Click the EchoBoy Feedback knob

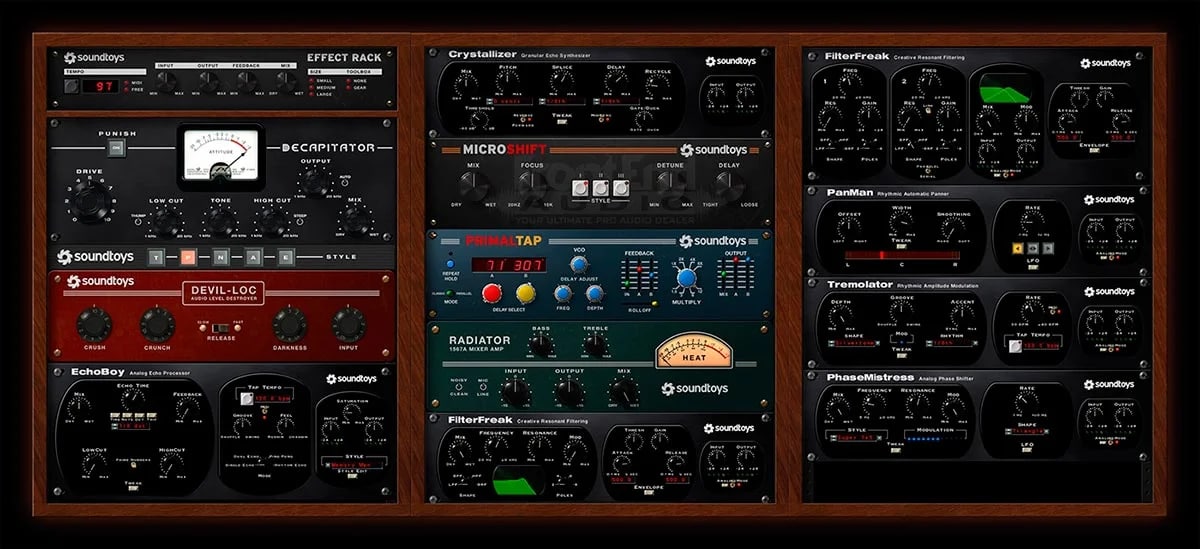(x=187, y=407)
